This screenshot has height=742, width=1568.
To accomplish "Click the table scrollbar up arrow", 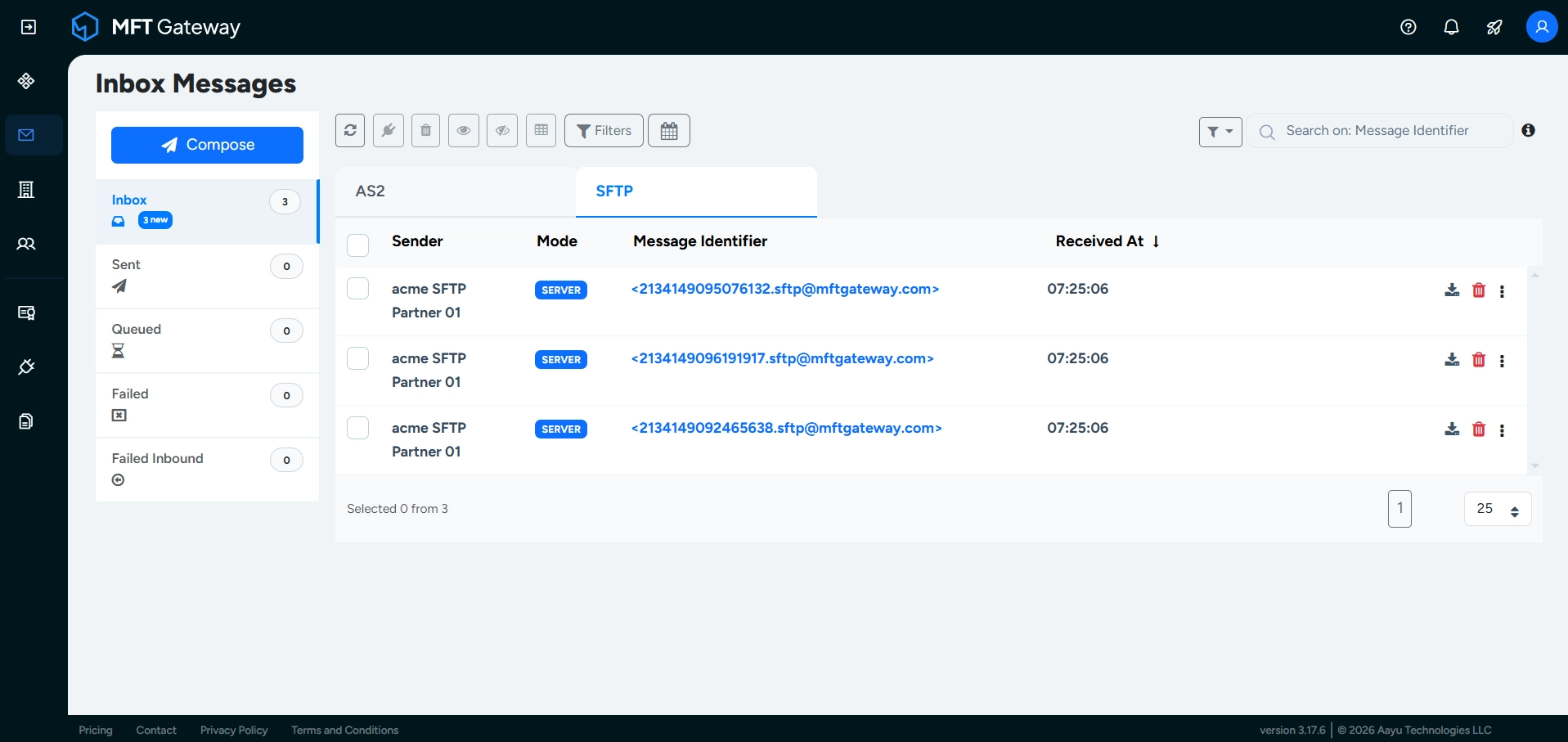I will point(1535,276).
